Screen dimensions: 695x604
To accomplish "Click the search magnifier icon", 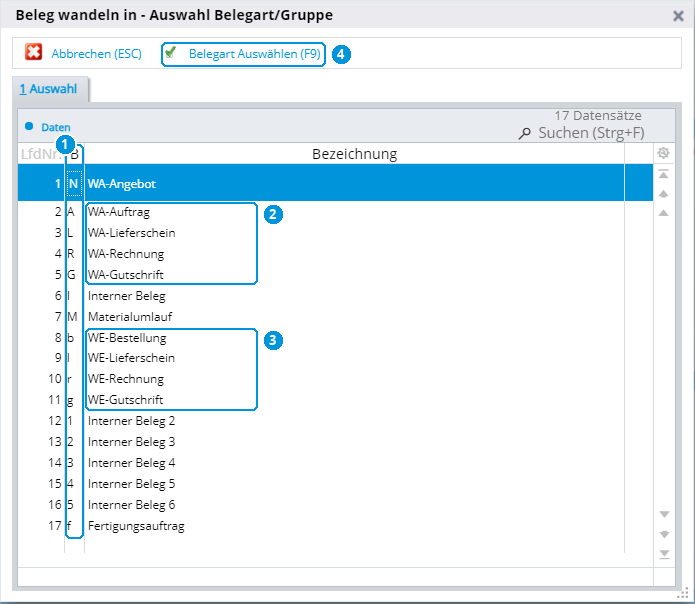I will [x=525, y=133].
